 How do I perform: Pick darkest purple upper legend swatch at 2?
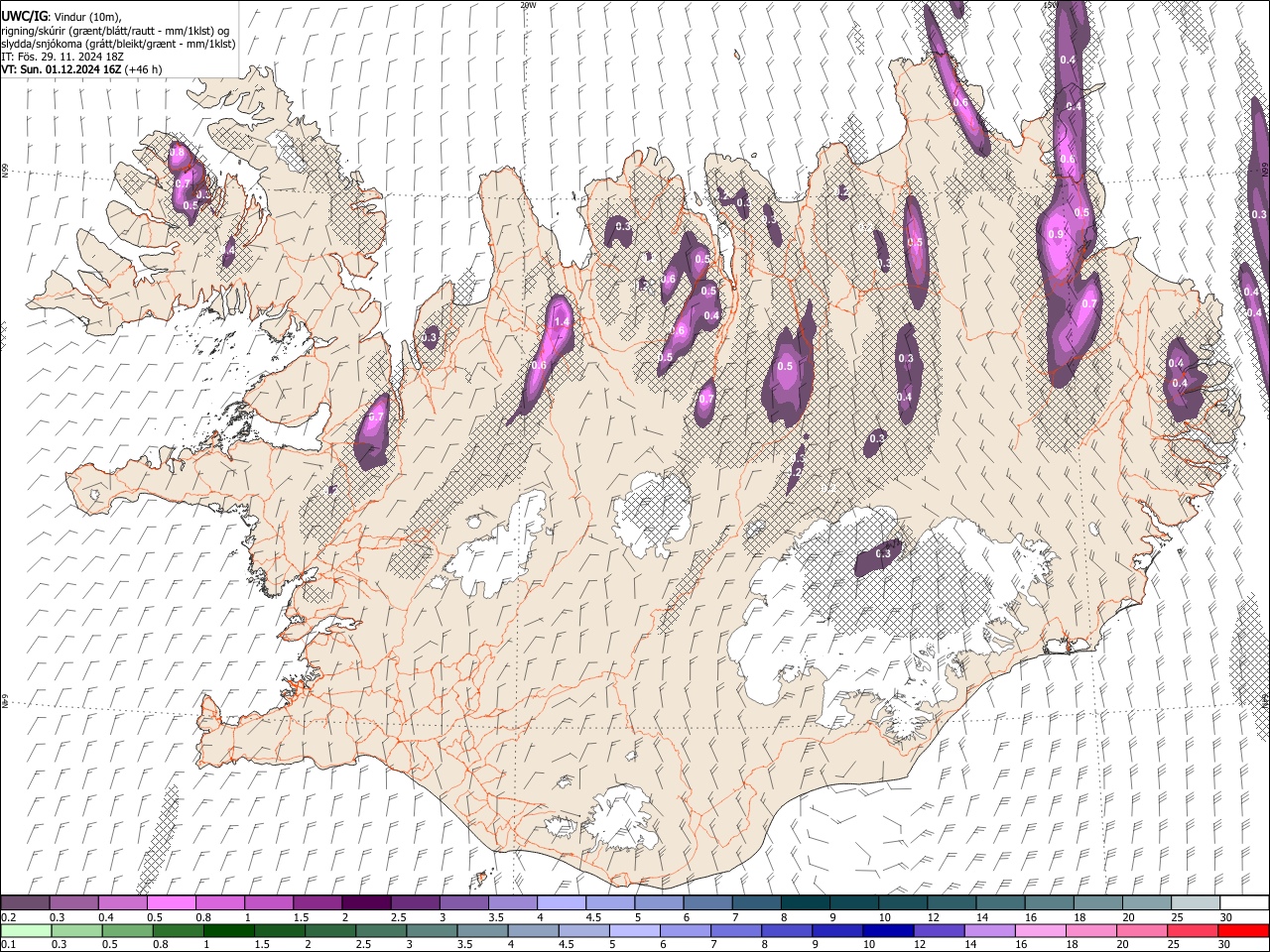(366, 903)
